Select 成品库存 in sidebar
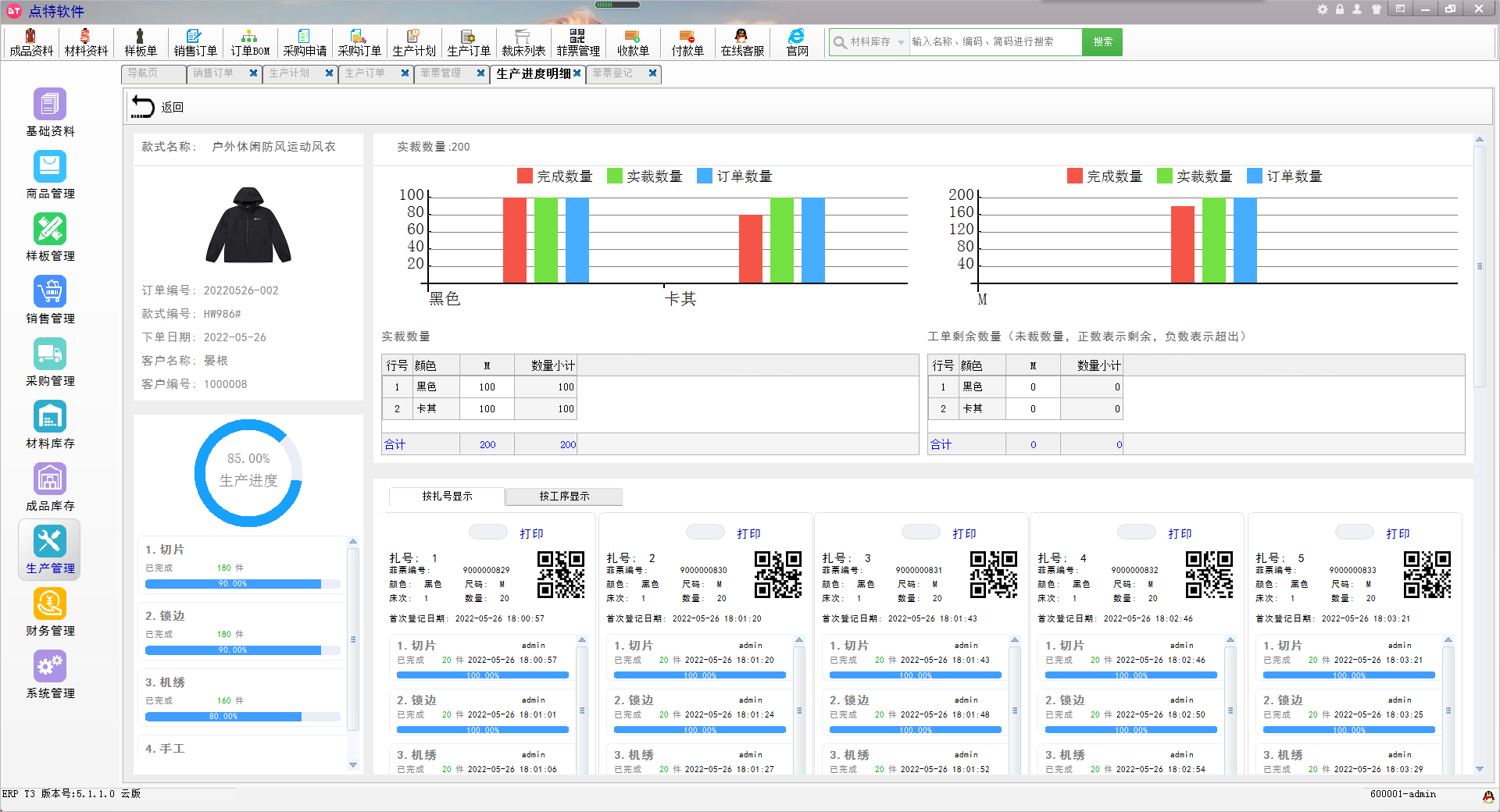Viewport: 1500px width, 812px height. (50, 487)
